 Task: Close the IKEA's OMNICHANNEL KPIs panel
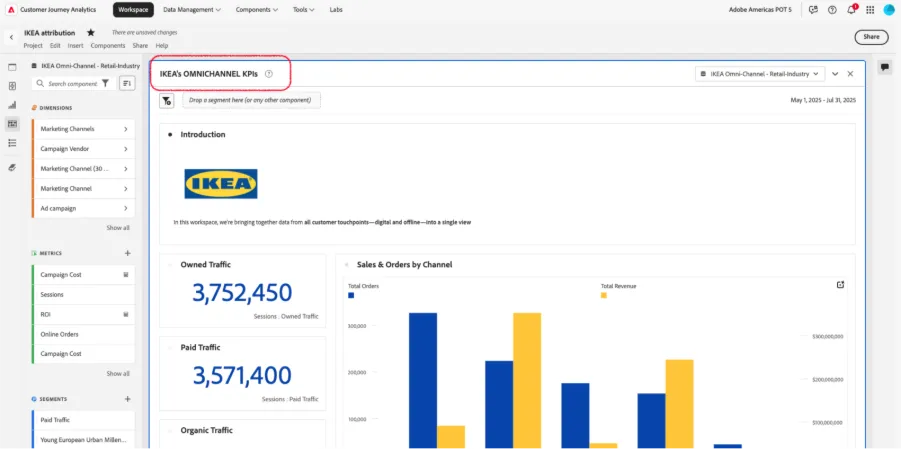tap(850, 74)
